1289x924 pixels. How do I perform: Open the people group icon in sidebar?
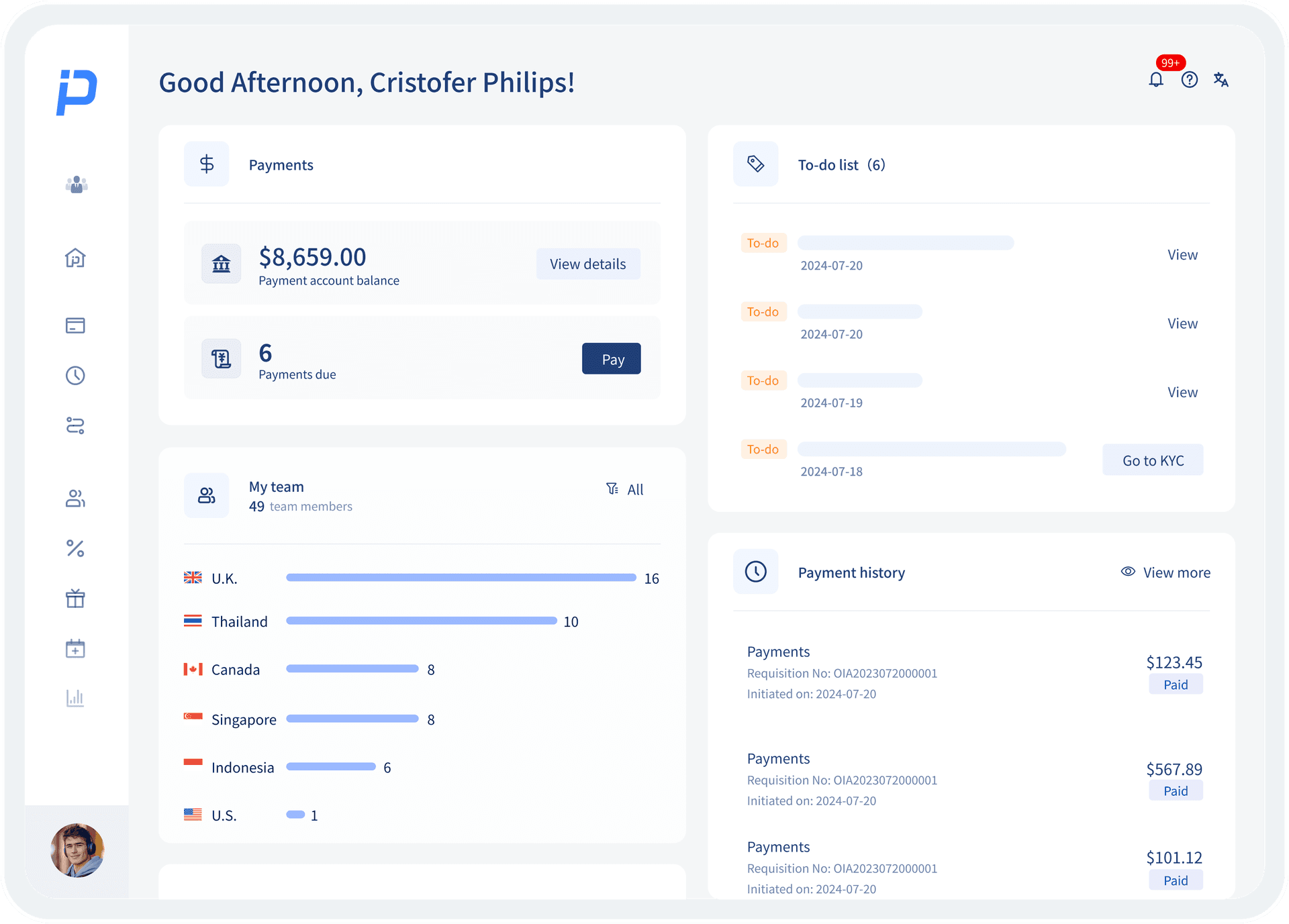pos(77,185)
